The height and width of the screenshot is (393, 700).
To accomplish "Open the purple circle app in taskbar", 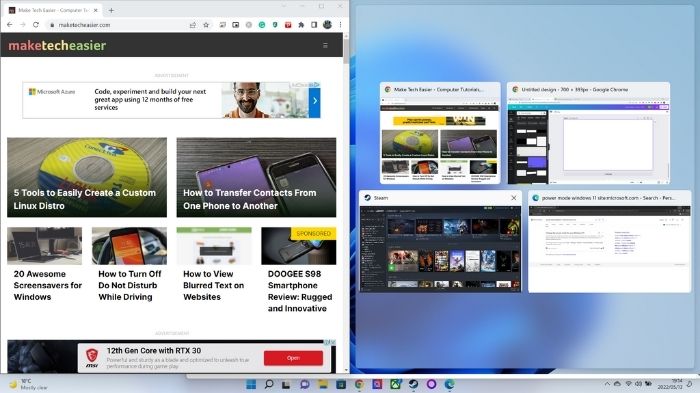I will coord(431,384).
